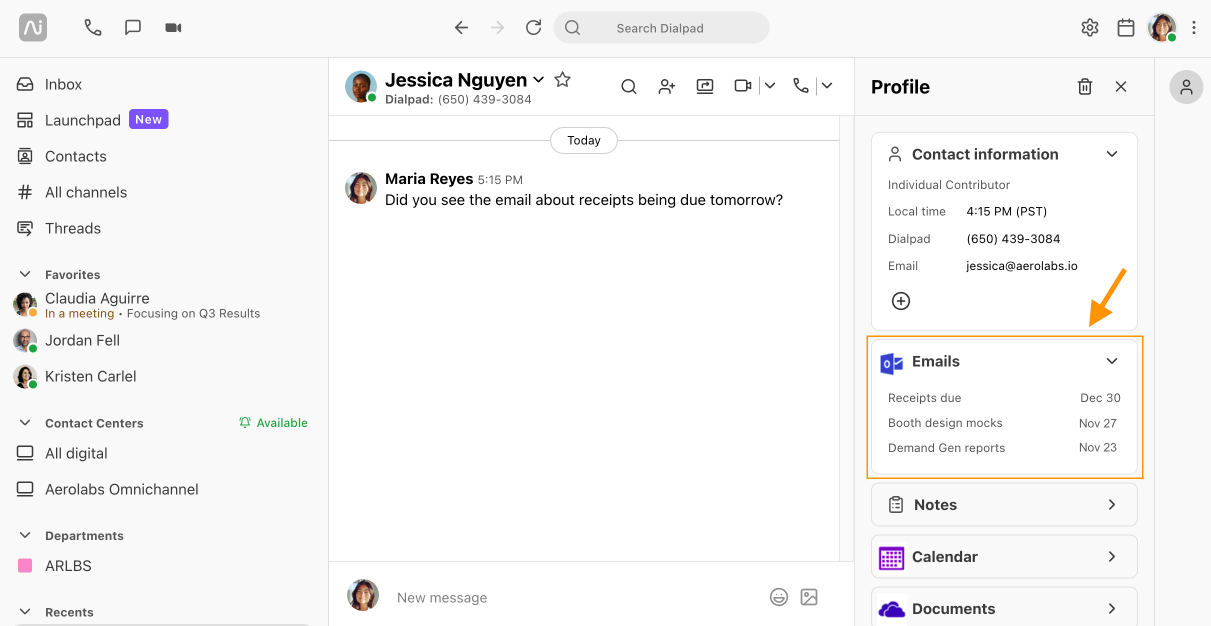Open call options dropdown arrow
The width and height of the screenshot is (1211, 626).
(827, 86)
